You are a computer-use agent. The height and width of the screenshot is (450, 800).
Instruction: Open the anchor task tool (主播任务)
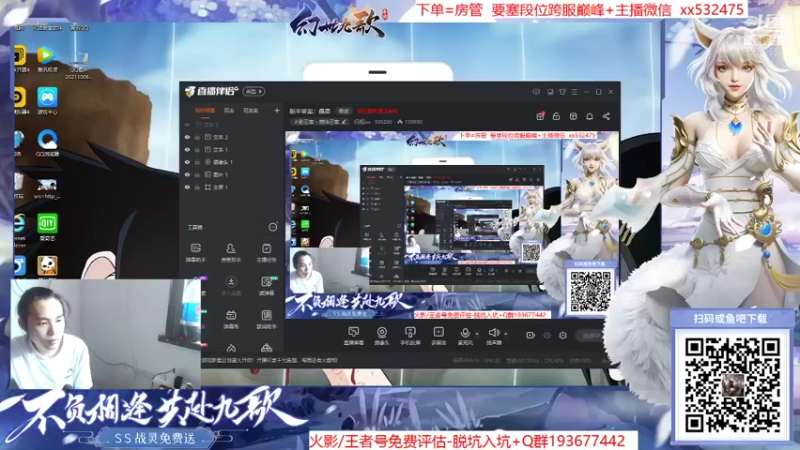click(x=266, y=253)
